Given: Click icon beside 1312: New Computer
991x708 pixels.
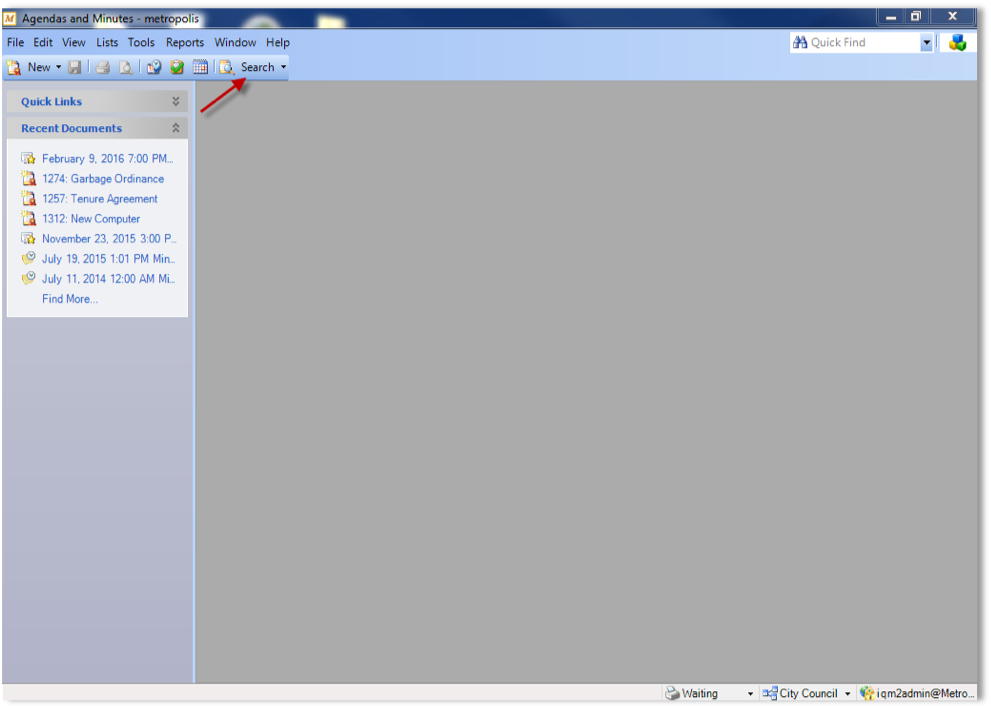Looking at the screenshot, I should click(28, 218).
